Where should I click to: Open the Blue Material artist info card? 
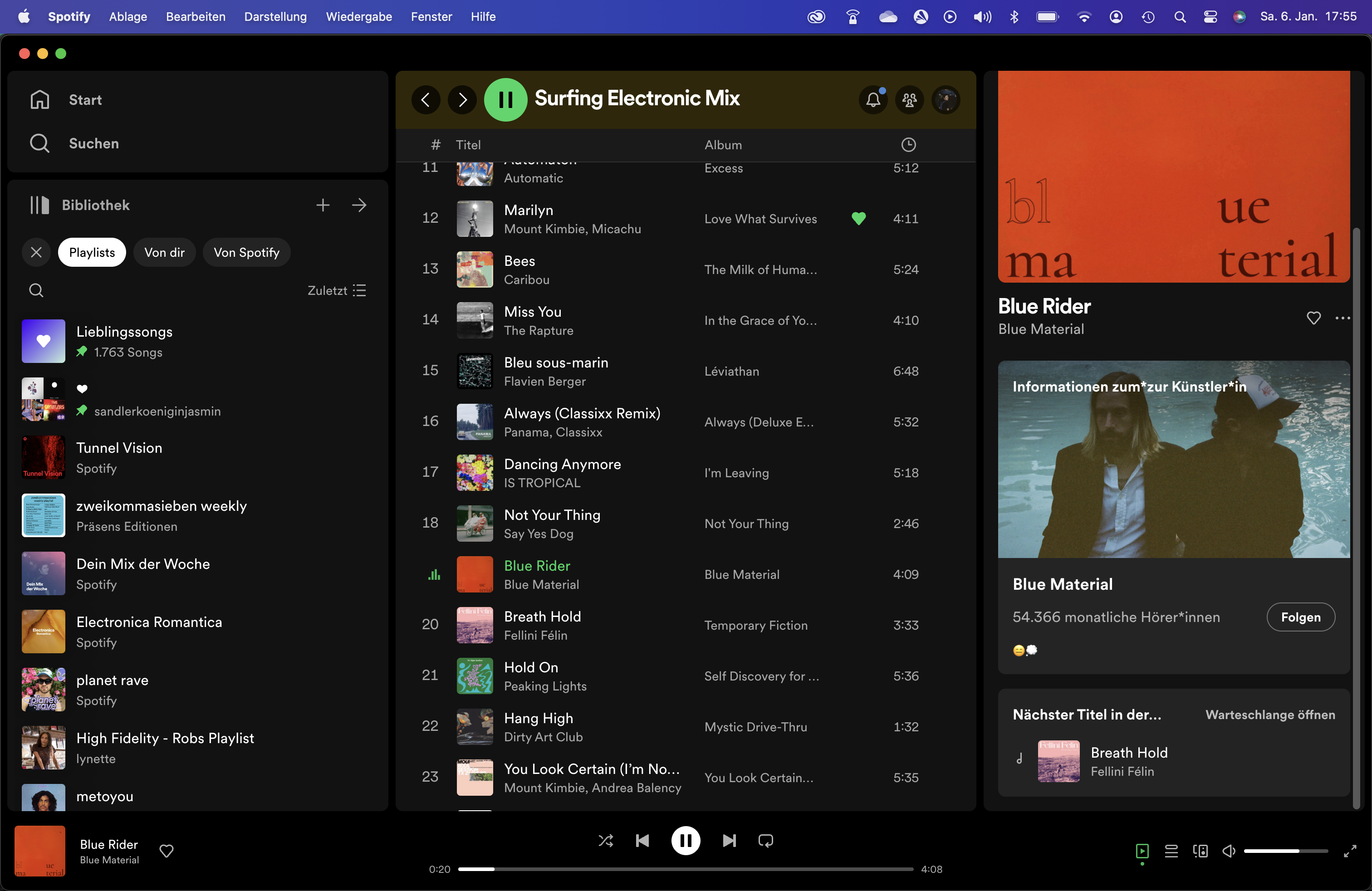(x=1174, y=517)
